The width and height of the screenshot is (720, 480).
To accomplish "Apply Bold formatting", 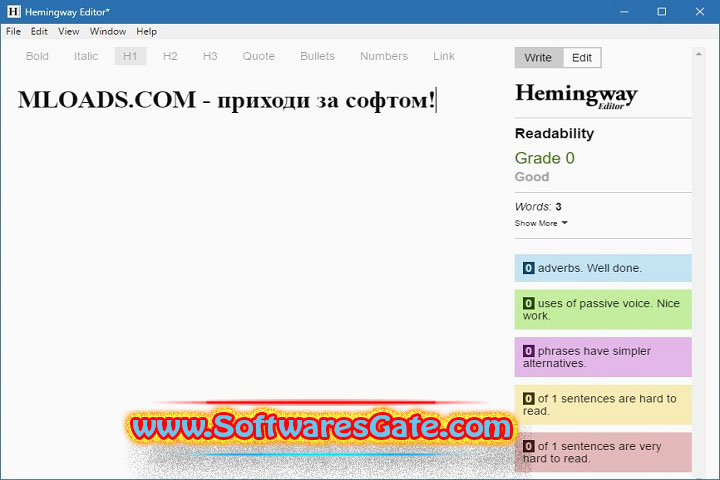I will (x=37, y=56).
